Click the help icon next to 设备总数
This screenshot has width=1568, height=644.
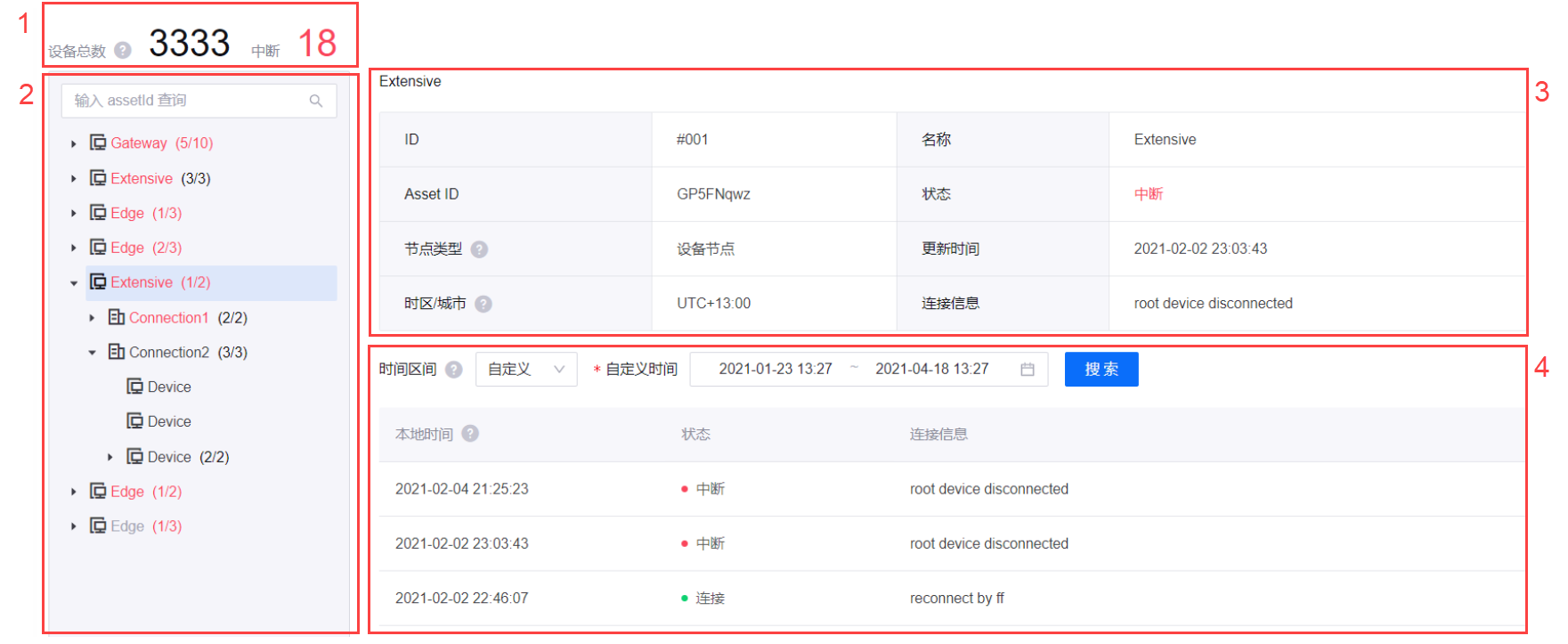(123, 51)
